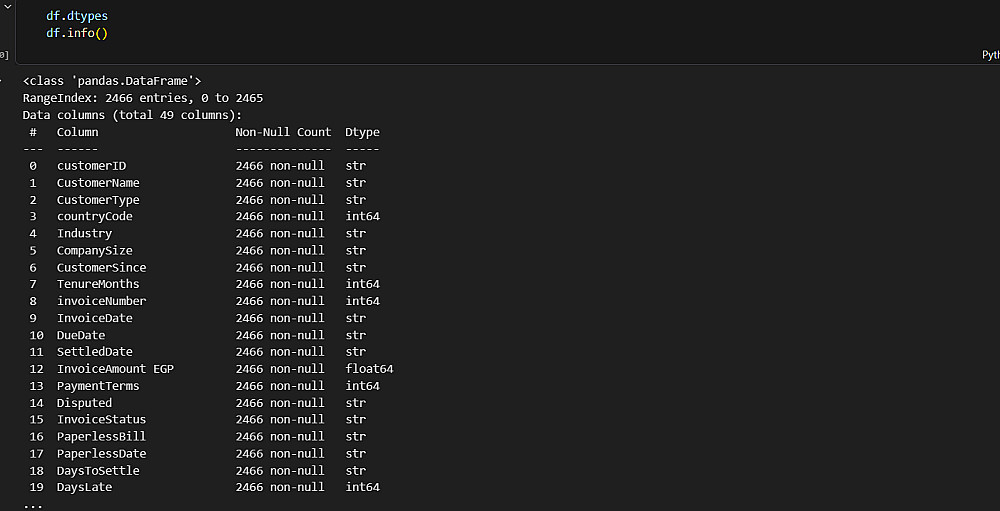
Task: Place cursor on the df.dtypes code line
Action: [76, 16]
